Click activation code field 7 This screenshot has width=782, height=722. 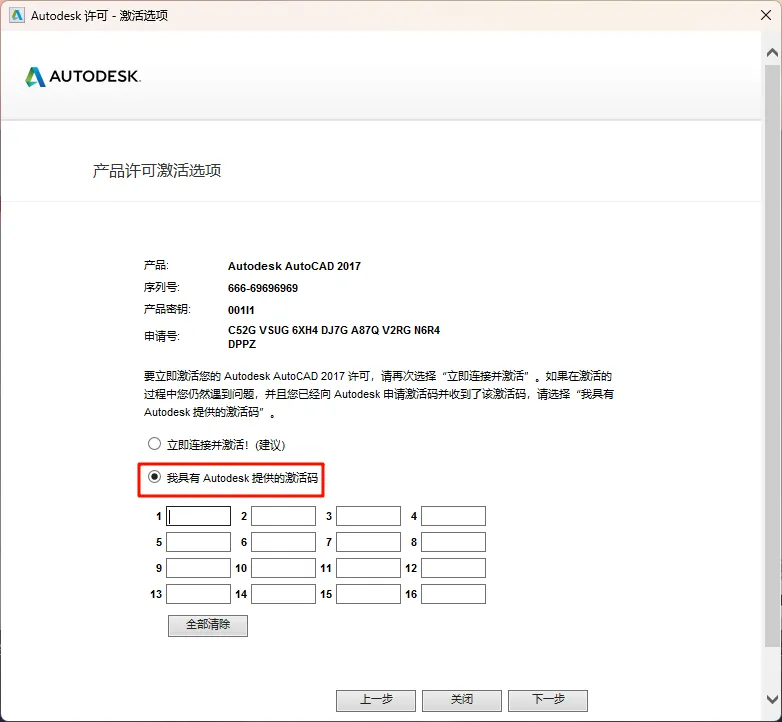click(369, 542)
